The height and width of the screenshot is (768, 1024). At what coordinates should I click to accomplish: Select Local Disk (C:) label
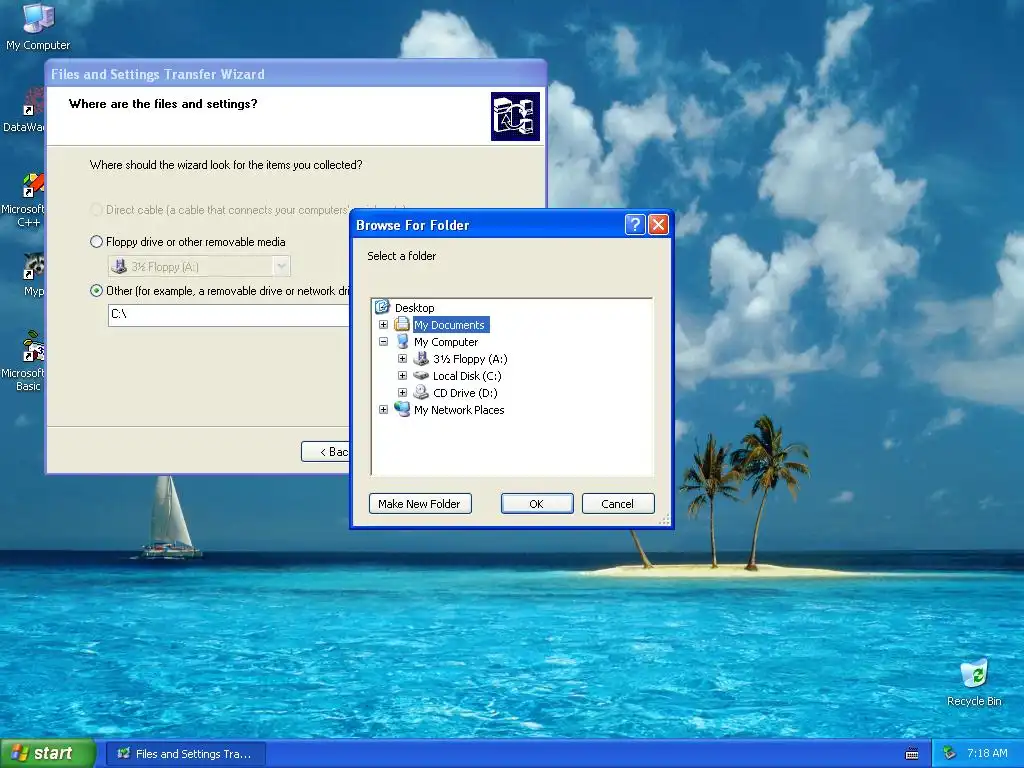pyautogui.click(x=467, y=376)
